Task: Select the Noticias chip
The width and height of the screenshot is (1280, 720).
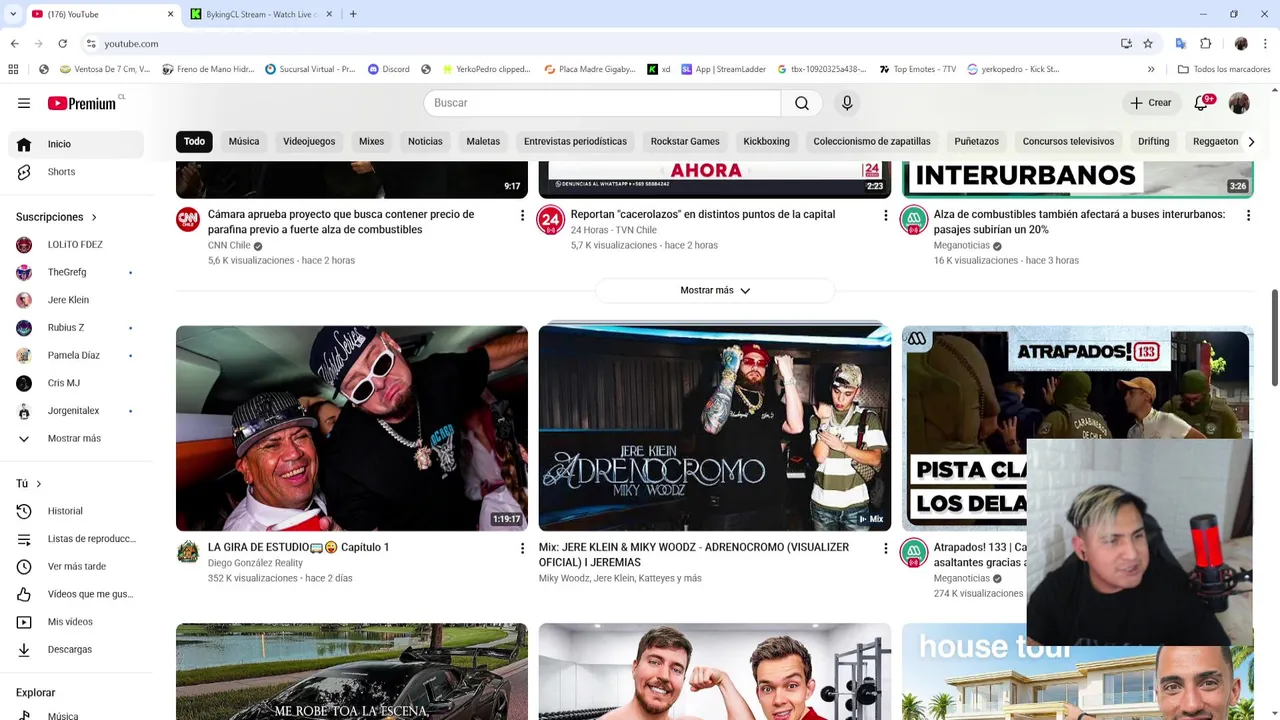Action: tap(425, 141)
